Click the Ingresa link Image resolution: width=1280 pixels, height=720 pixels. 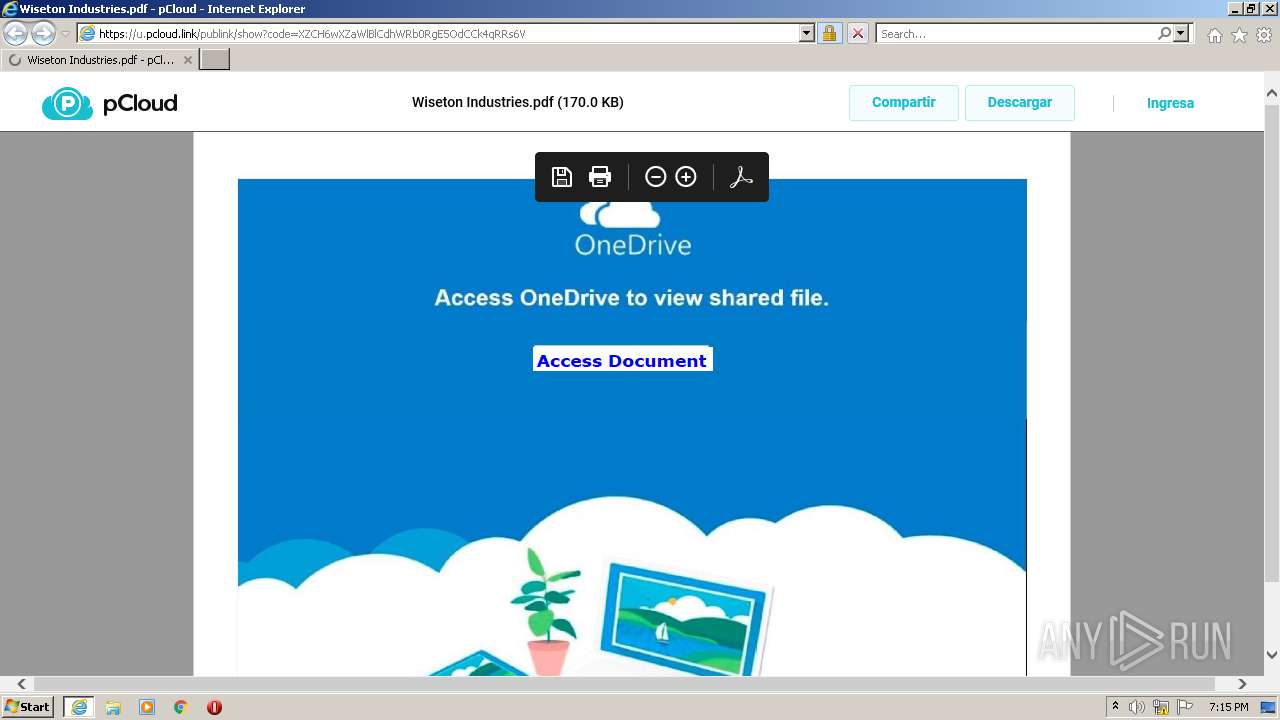coord(1170,103)
